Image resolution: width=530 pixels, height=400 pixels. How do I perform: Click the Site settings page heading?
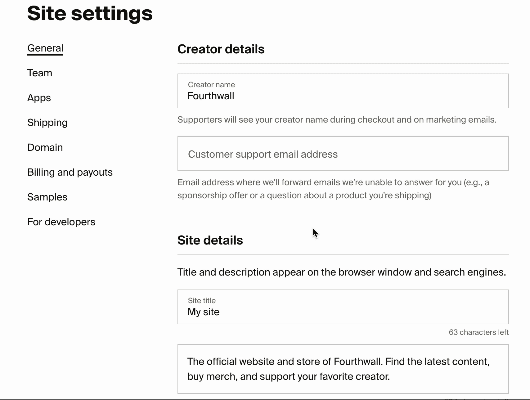pyautogui.click(x=90, y=14)
